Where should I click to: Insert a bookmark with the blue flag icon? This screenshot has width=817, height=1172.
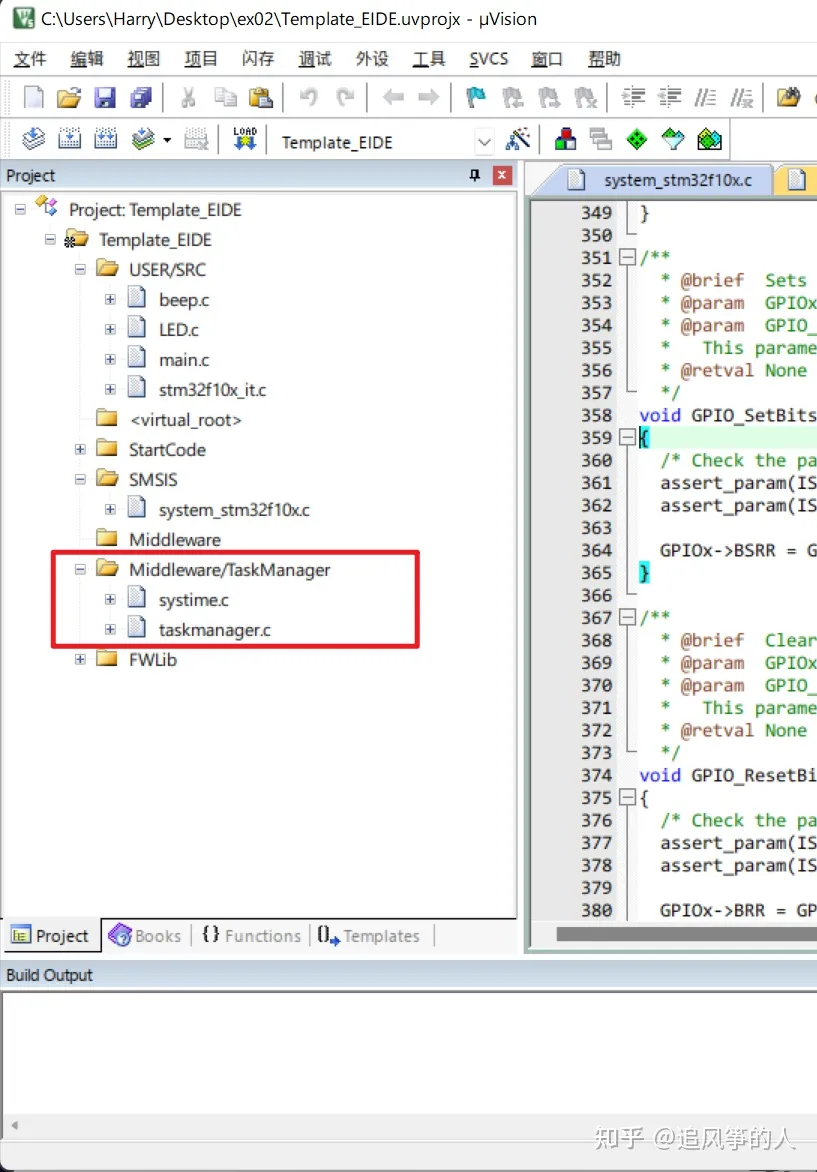pyautogui.click(x=475, y=97)
